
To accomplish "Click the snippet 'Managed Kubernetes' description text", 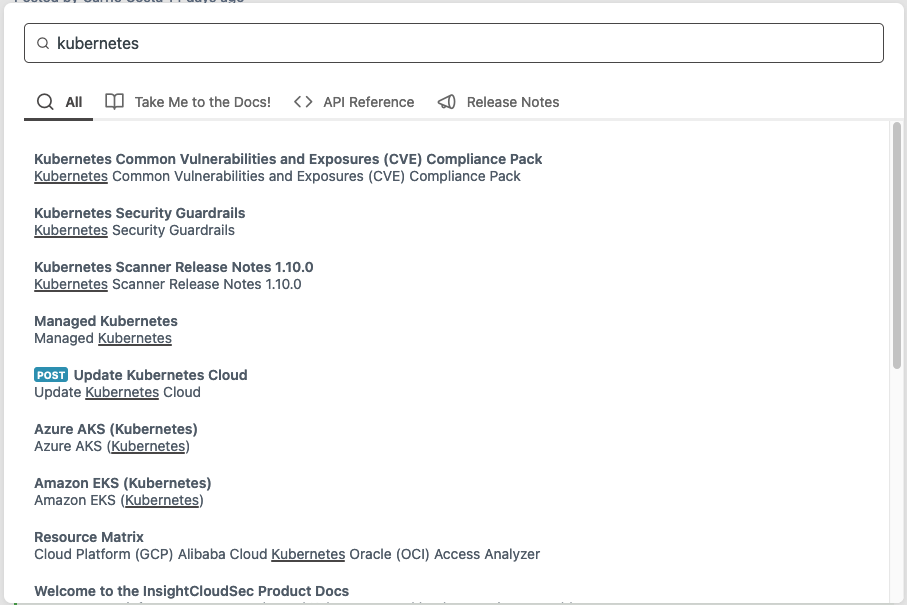I will point(103,338).
